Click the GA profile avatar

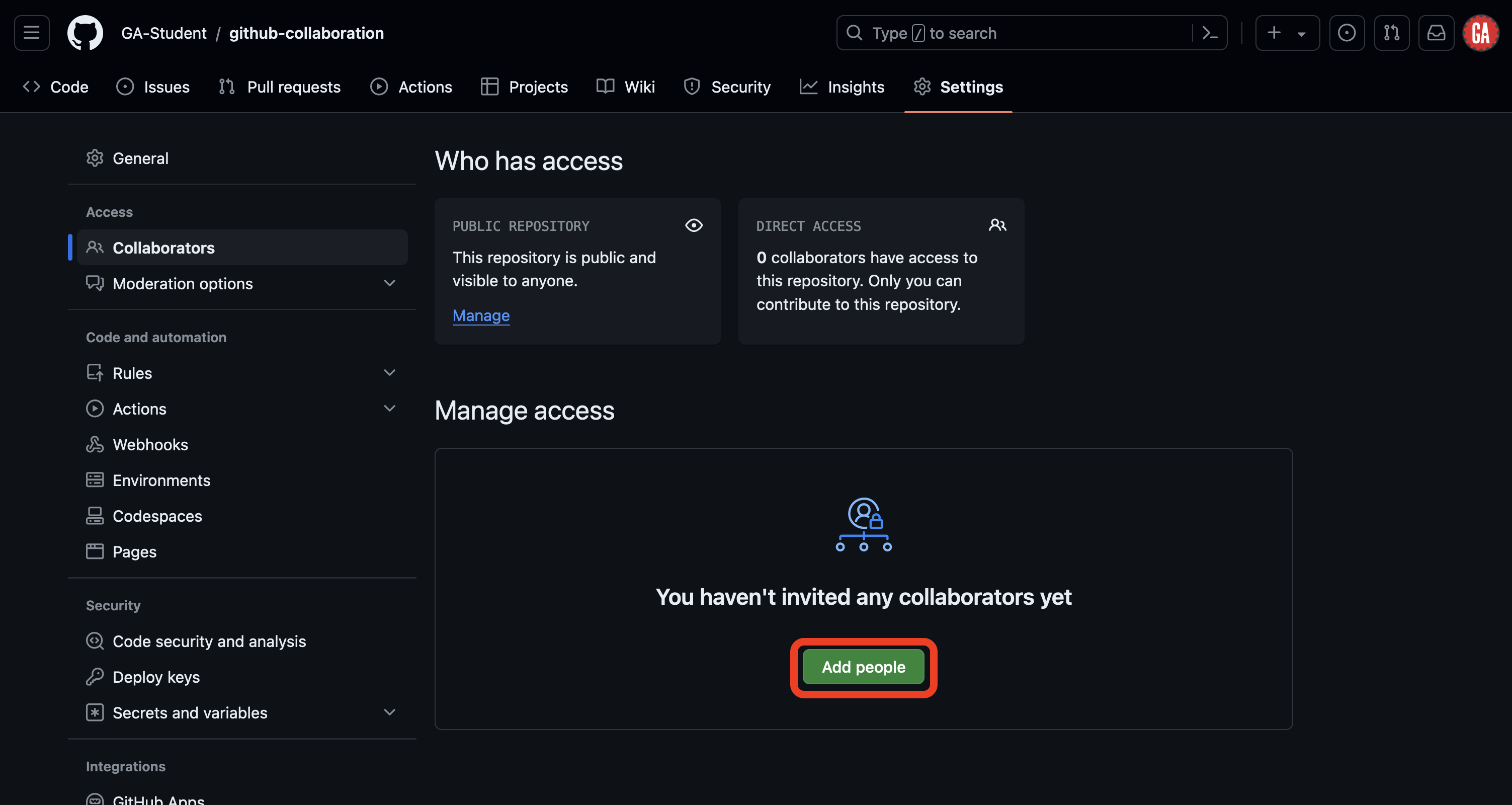(x=1480, y=32)
